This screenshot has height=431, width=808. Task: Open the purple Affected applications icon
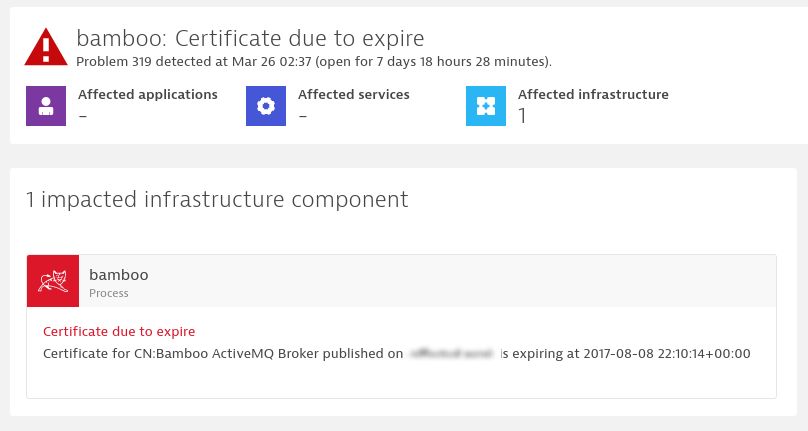pos(46,106)
